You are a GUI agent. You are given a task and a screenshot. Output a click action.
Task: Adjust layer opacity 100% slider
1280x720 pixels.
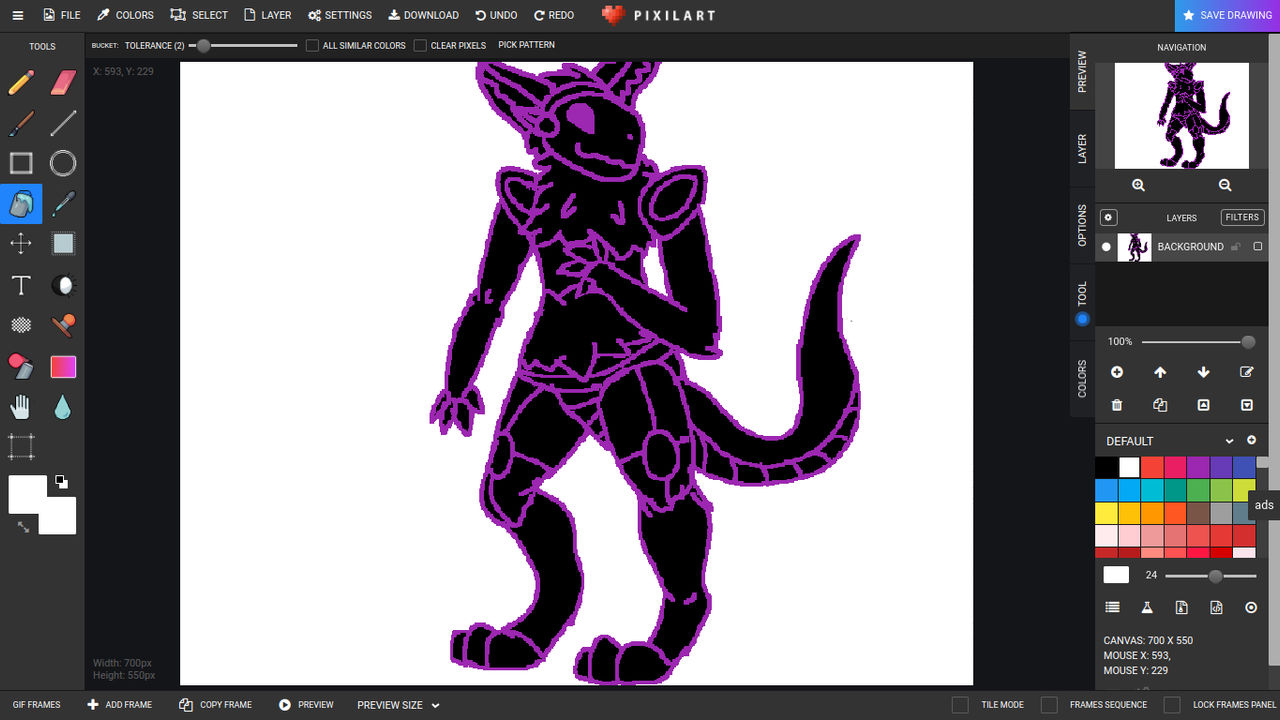(1199, 342)
